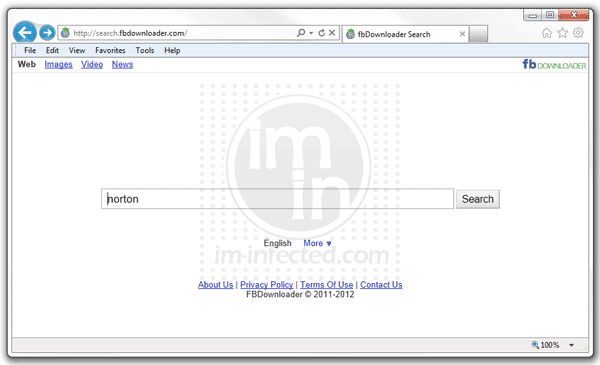Image resolution: width=600 pixels, height=365 pixels.
Task: Open the Terms Of Use link
Action: tap(326, 285)
